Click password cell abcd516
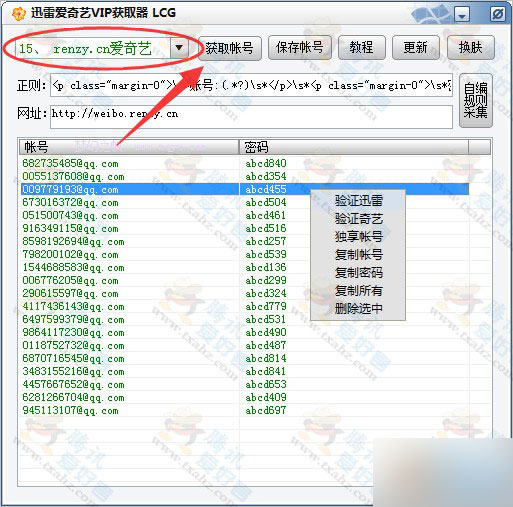The height and width of the screenshot is (507, 513). click(266, 228)
